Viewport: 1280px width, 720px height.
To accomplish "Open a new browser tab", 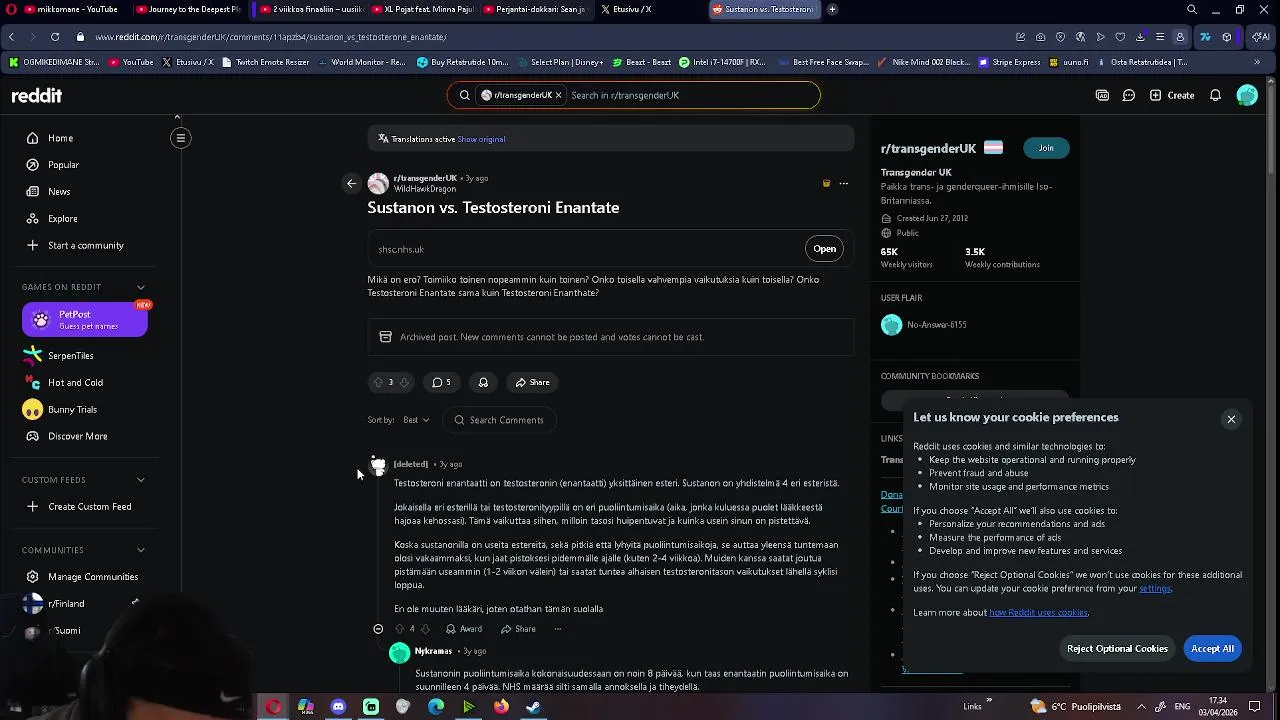I will point(832,9).
